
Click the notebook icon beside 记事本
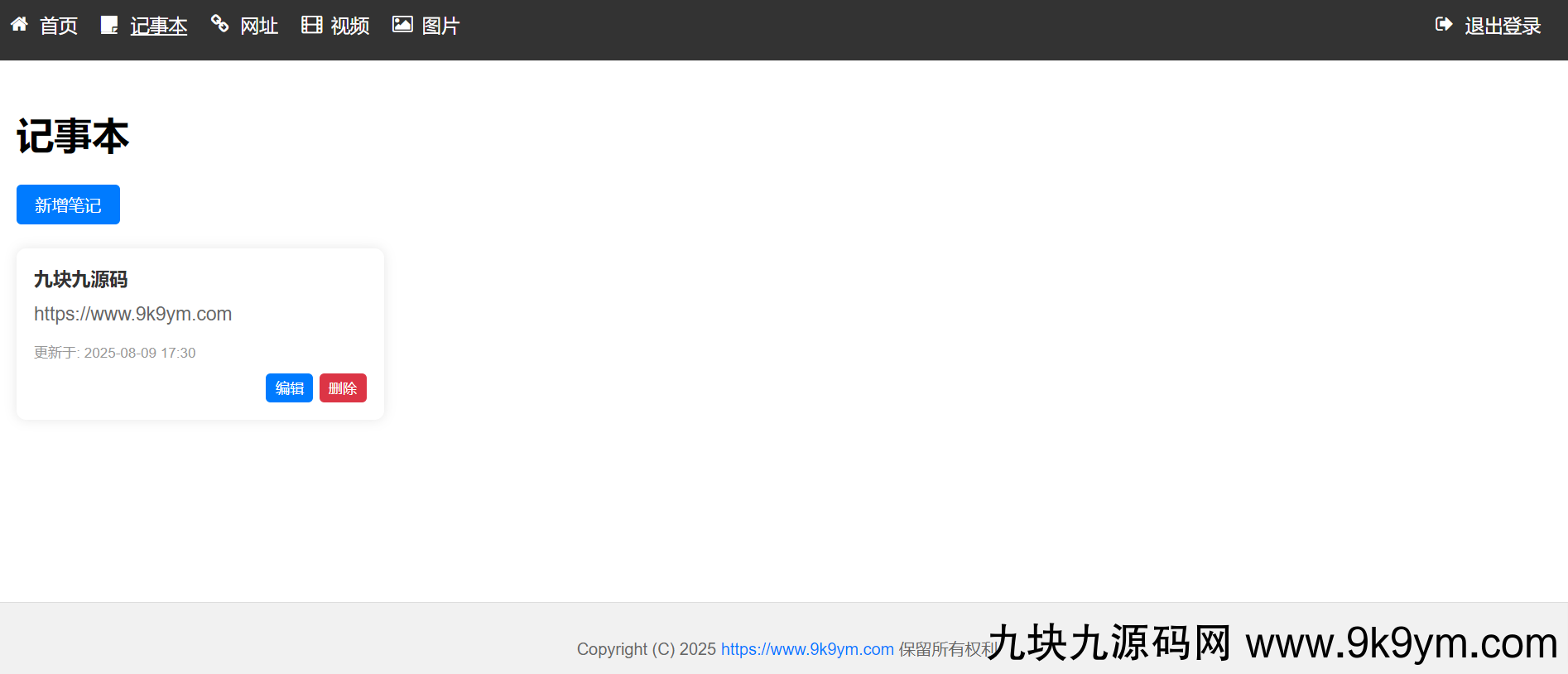coord(109,26)
